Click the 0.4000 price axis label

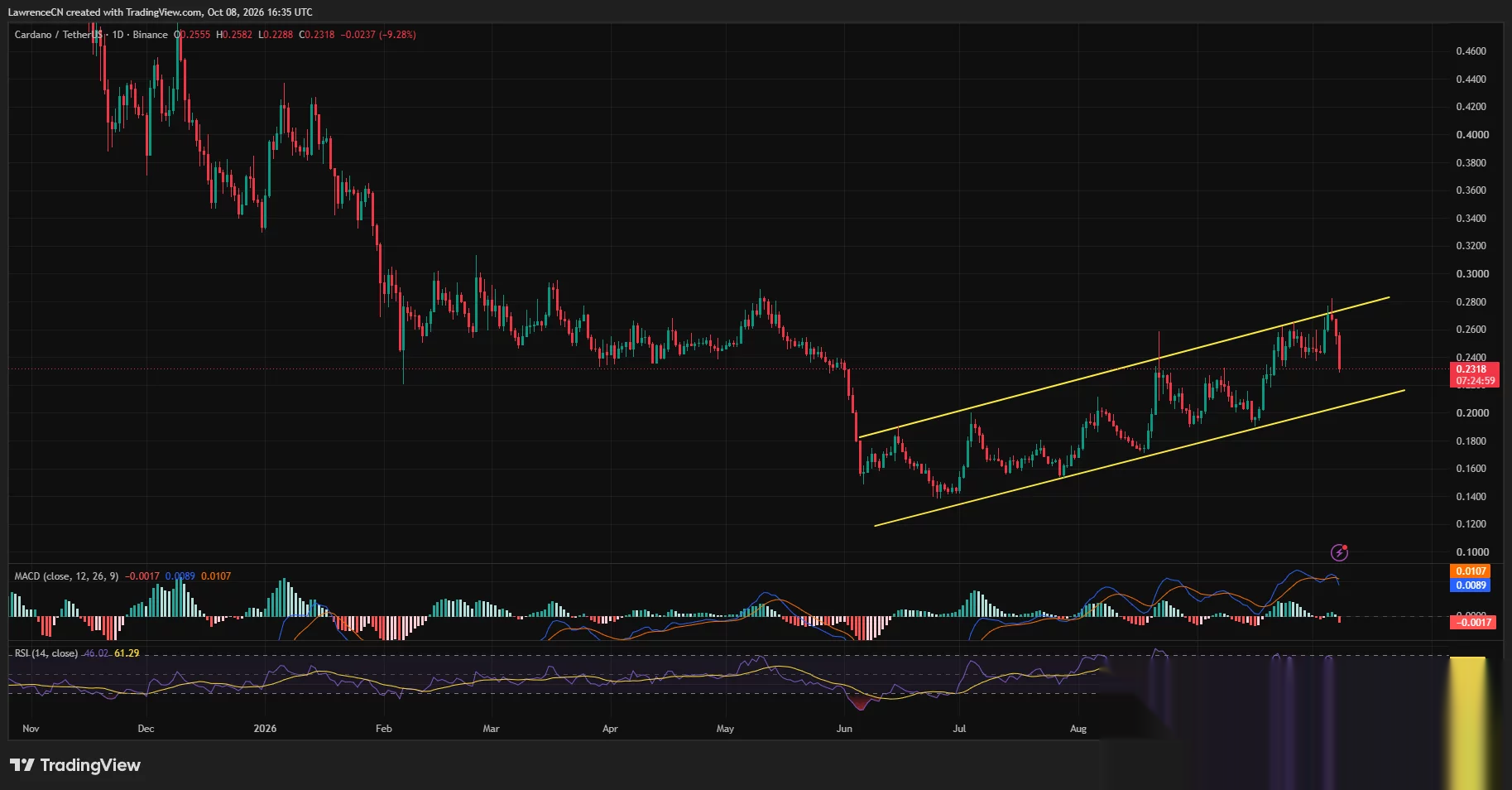(x=1472, y=135)
